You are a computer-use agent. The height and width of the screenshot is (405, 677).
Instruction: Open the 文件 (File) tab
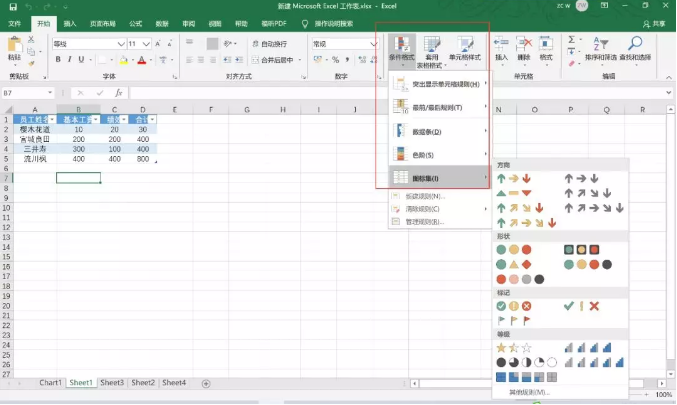[14, 24]
